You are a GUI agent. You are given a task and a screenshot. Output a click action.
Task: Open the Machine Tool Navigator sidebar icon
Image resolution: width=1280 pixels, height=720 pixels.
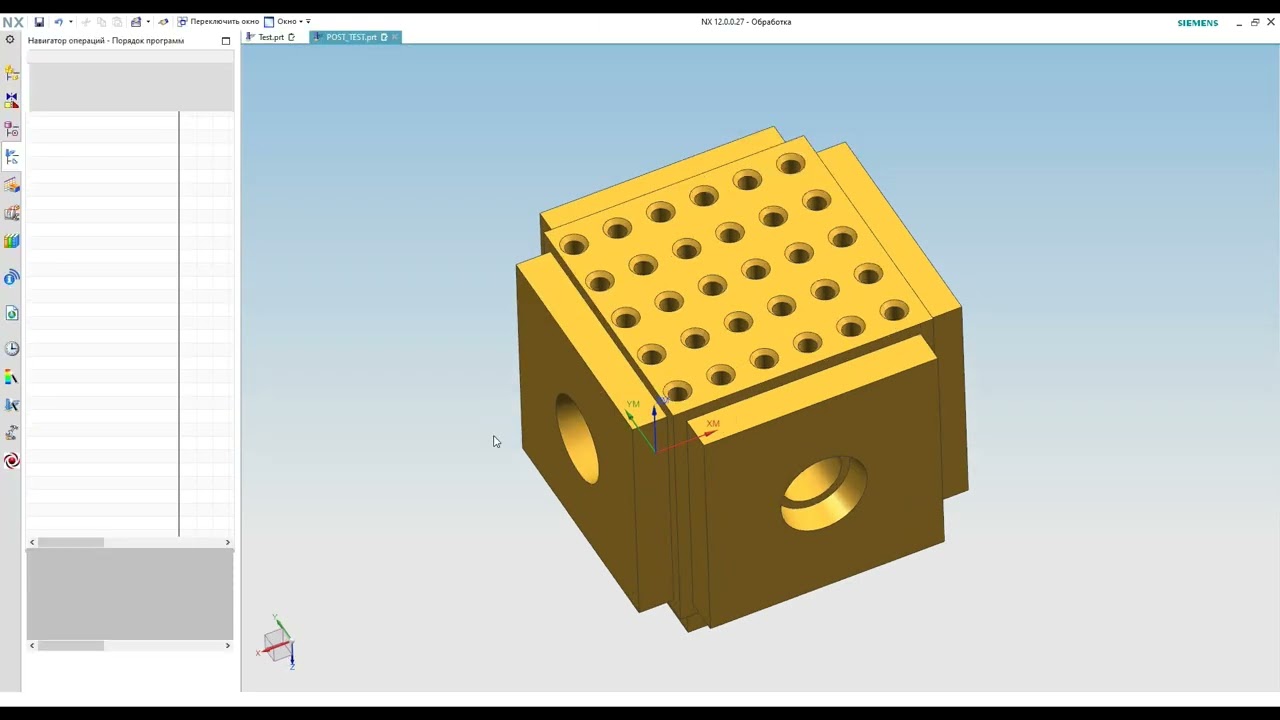pyautogui.click(x=12, y=213)
